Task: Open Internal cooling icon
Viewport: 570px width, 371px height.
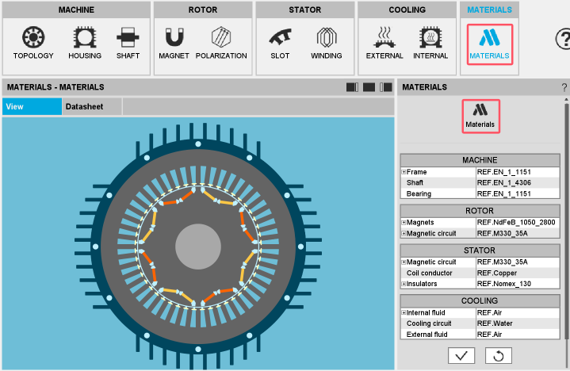Action: pyautogui.click(x=430, y=43)
